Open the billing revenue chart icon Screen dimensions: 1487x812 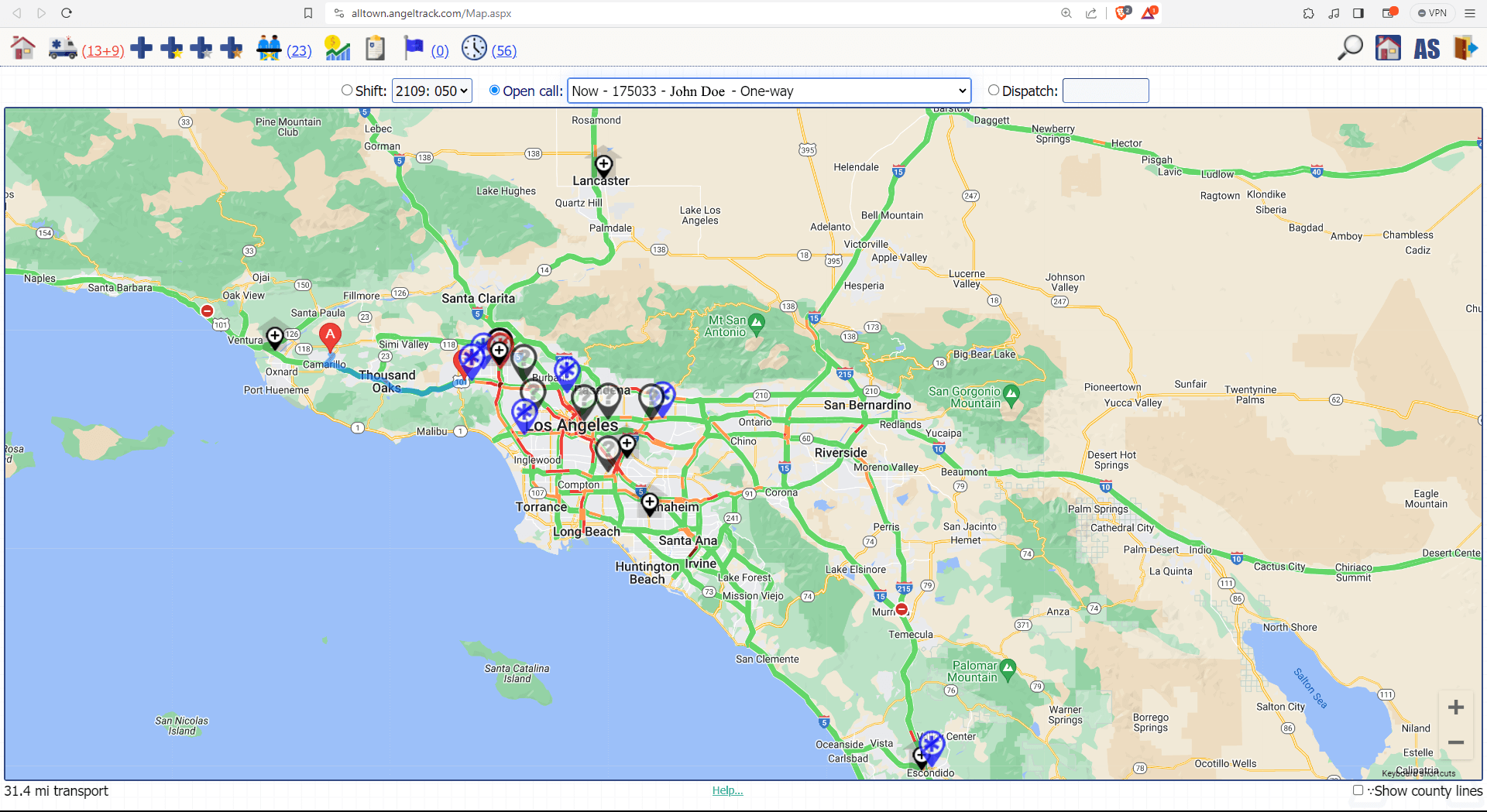338,48
